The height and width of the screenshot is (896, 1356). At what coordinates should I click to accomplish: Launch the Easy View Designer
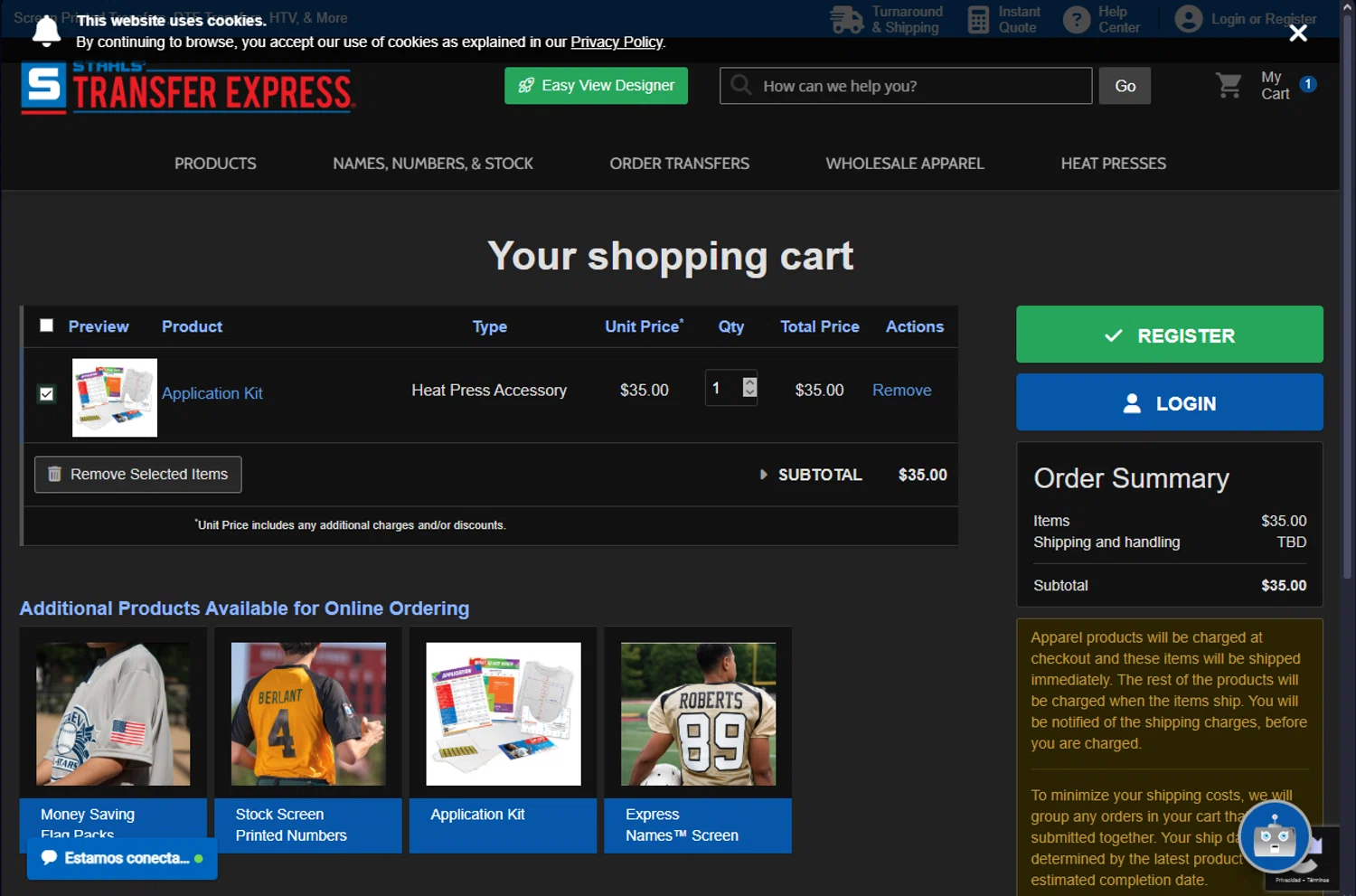596,86
